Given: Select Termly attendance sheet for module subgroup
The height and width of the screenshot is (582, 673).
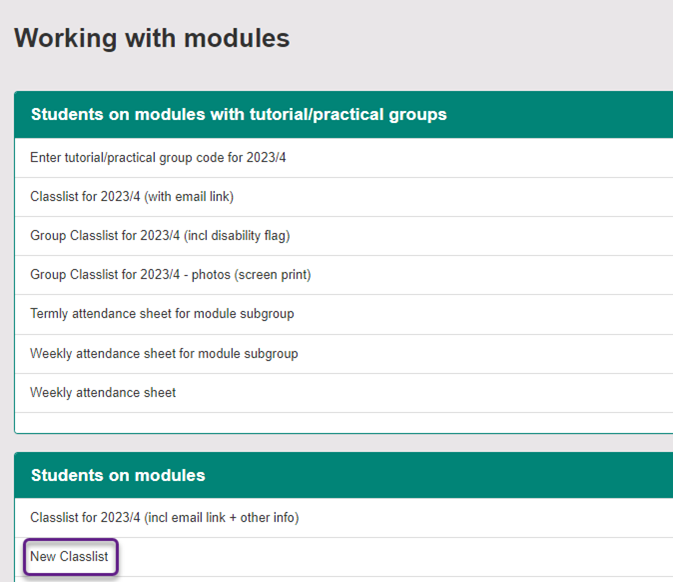Looking at the screenshot, I should pyautogui.click(x=161, y=314).
